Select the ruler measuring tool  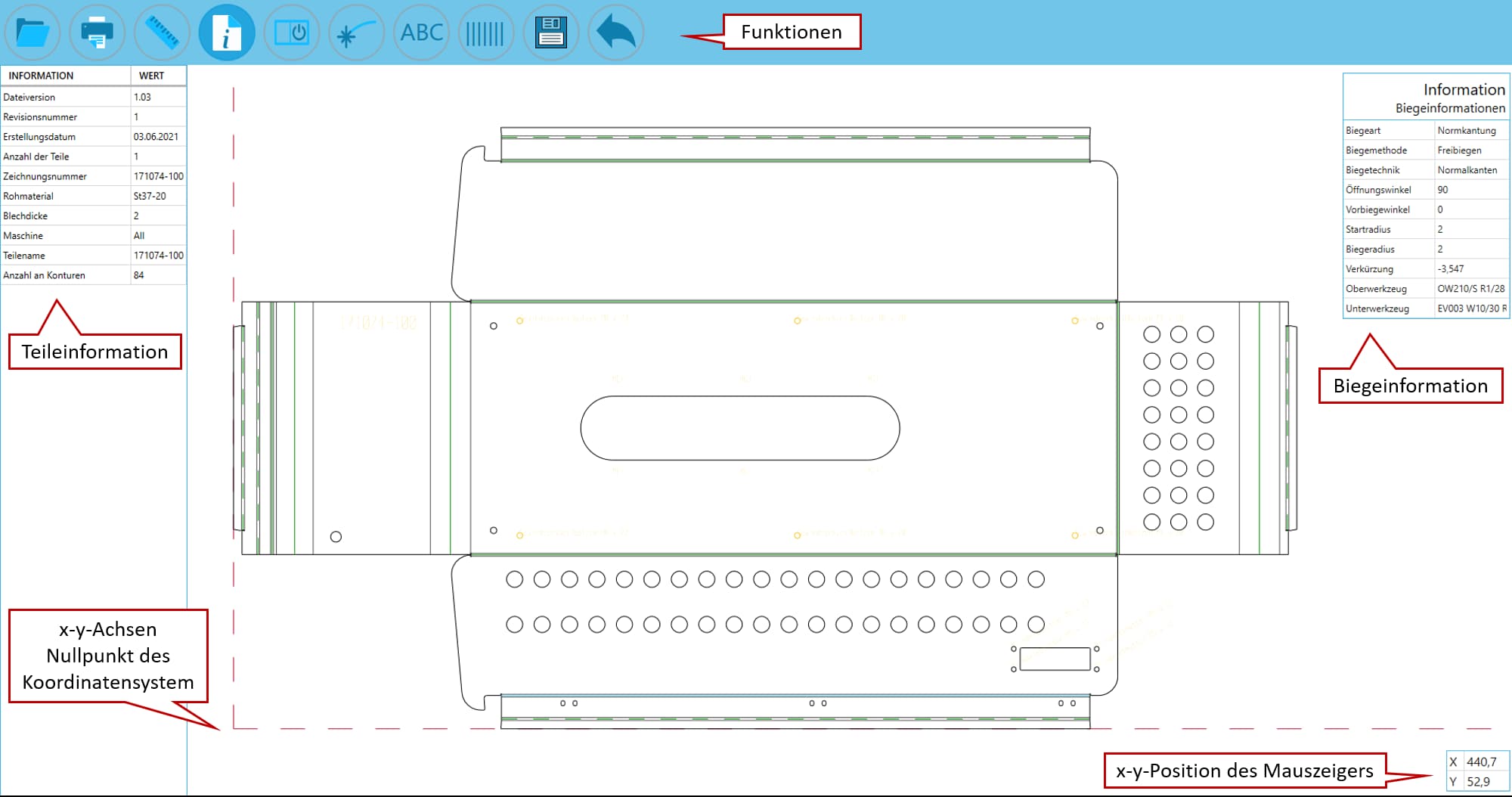162,33
